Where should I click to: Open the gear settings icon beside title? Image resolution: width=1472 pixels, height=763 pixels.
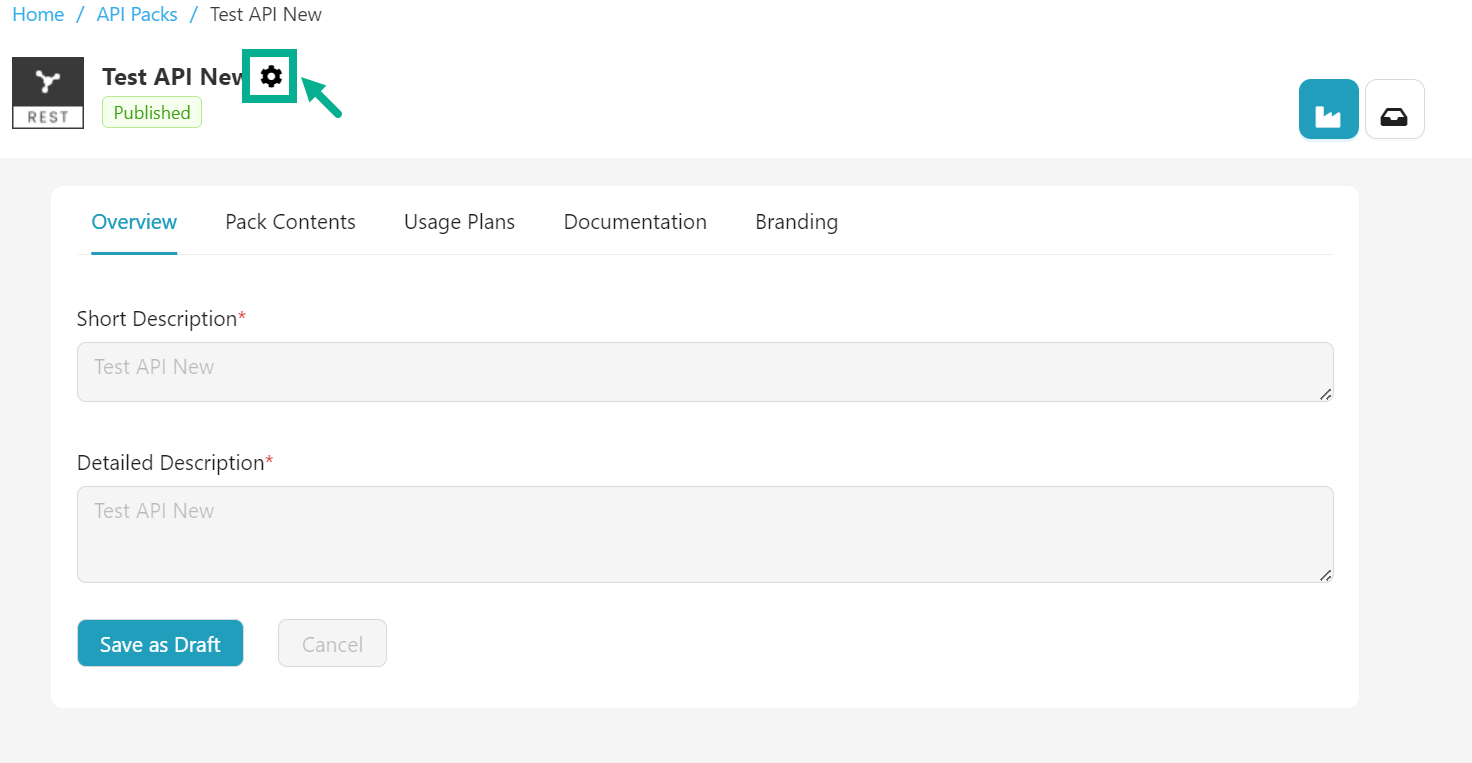click(x=271, y=76)
